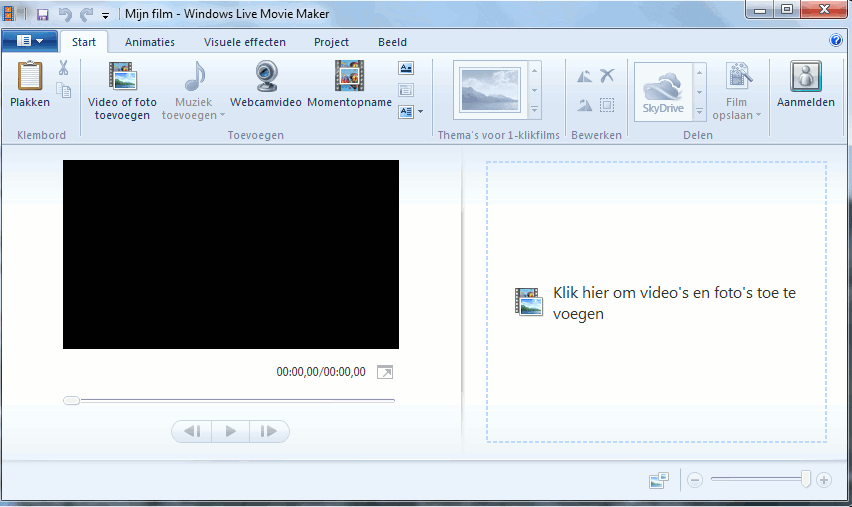Screen dimensions: 852x507
Task: Move the Delen gallery up one row
Action: (700, 72)
